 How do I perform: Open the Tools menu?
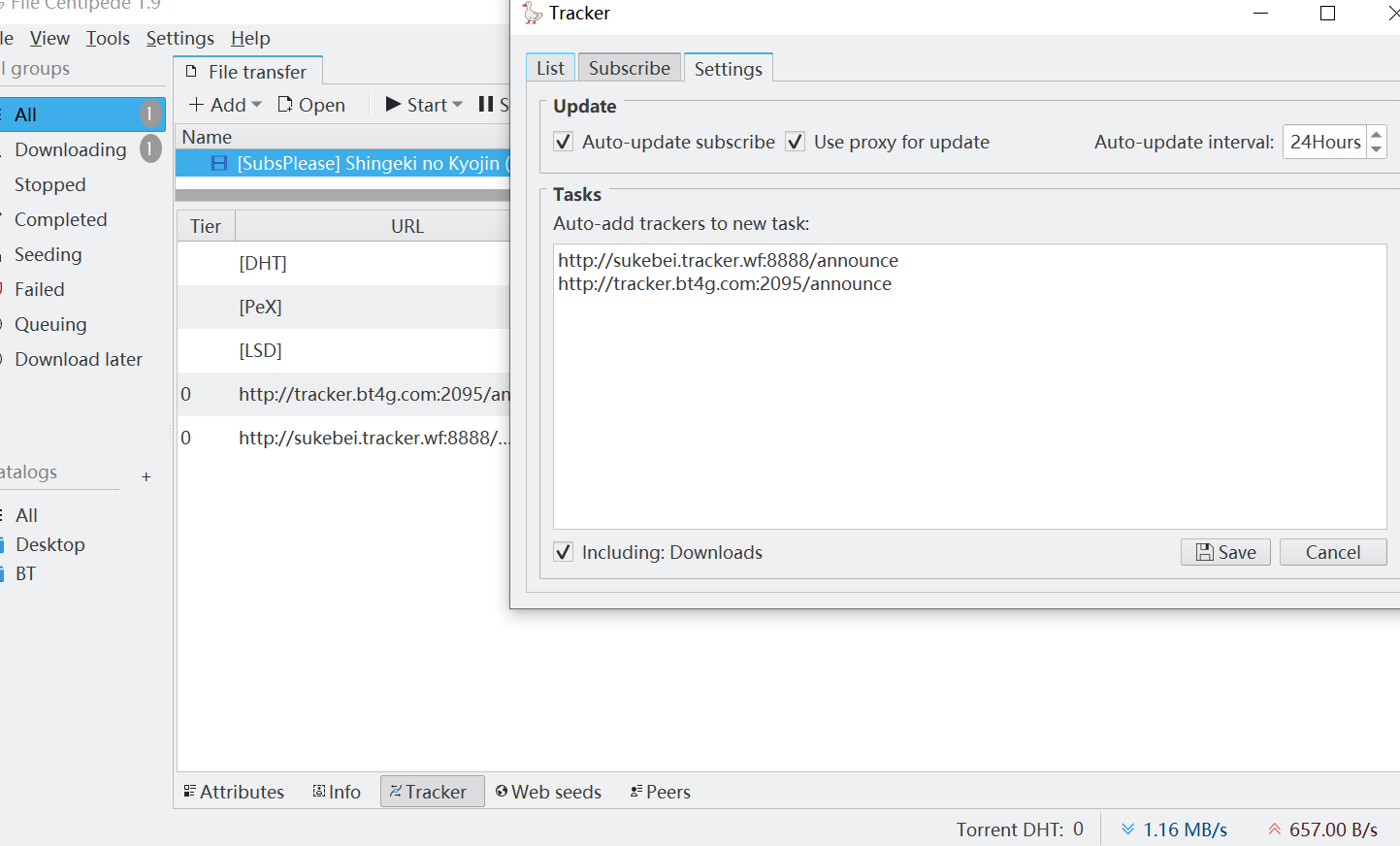[x=107, y=38]
